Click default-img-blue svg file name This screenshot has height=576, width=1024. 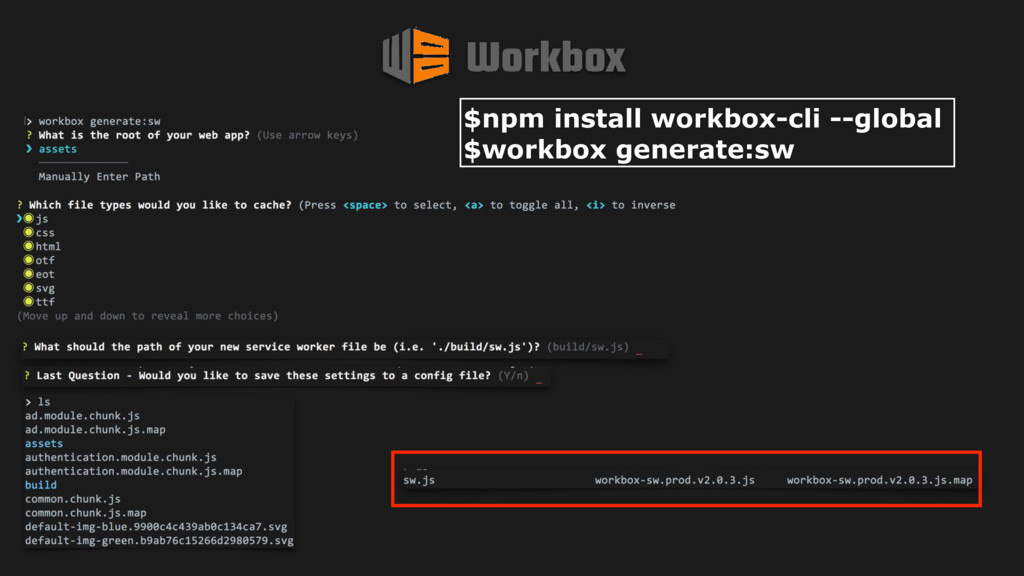[x=156, y=526]
